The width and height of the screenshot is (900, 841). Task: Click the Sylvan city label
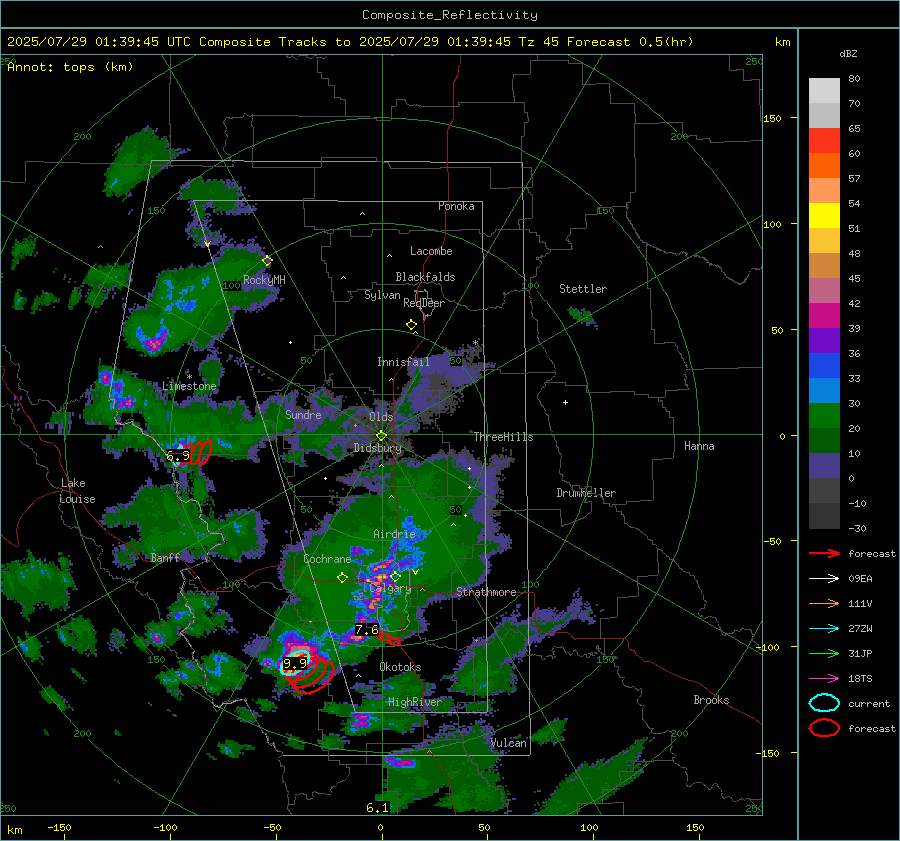pos(382,295)
